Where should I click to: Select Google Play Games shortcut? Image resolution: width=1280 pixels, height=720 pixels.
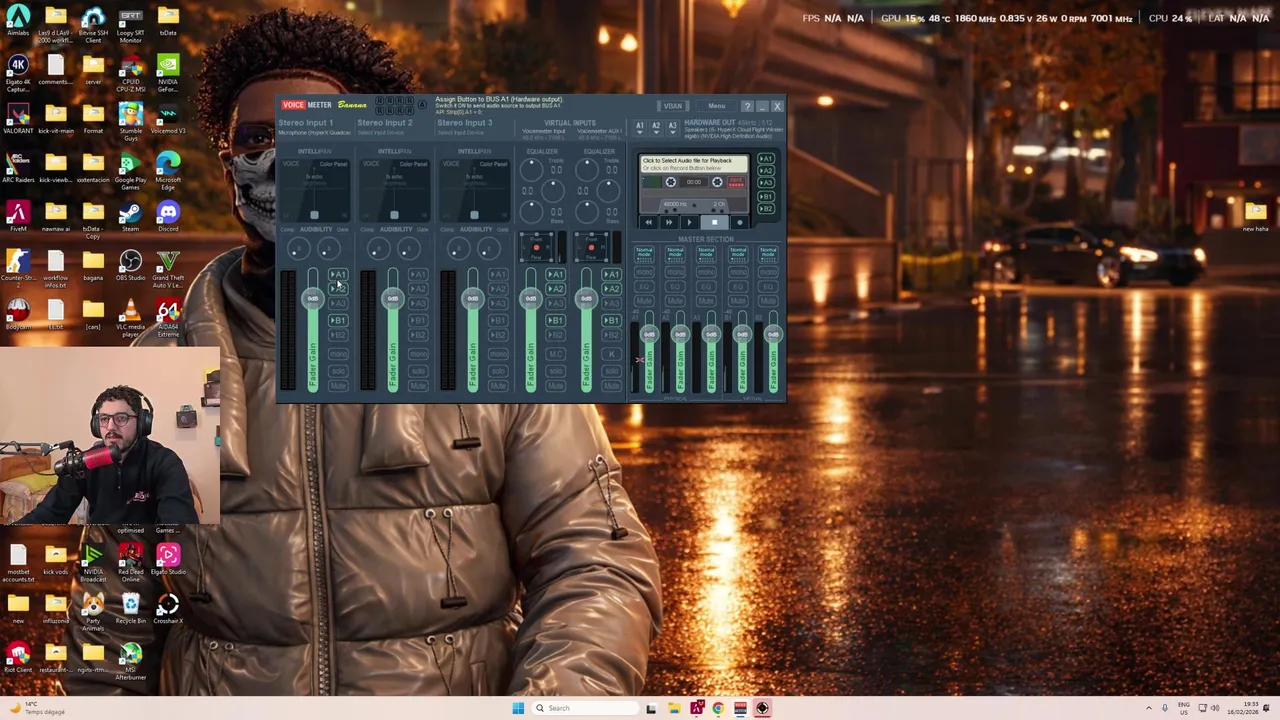[130, 168]
